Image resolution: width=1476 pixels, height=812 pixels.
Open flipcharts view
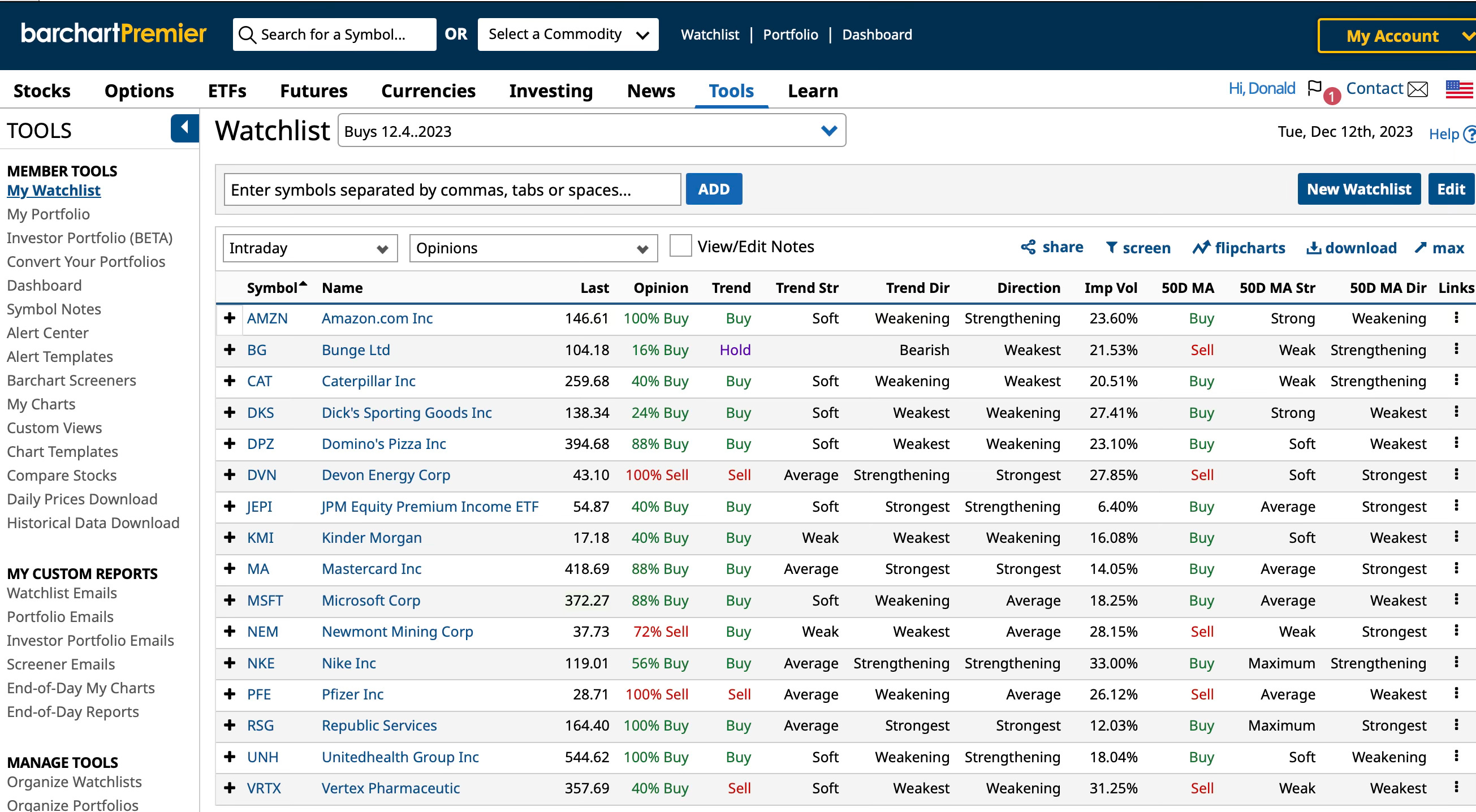coord(1238,248)
